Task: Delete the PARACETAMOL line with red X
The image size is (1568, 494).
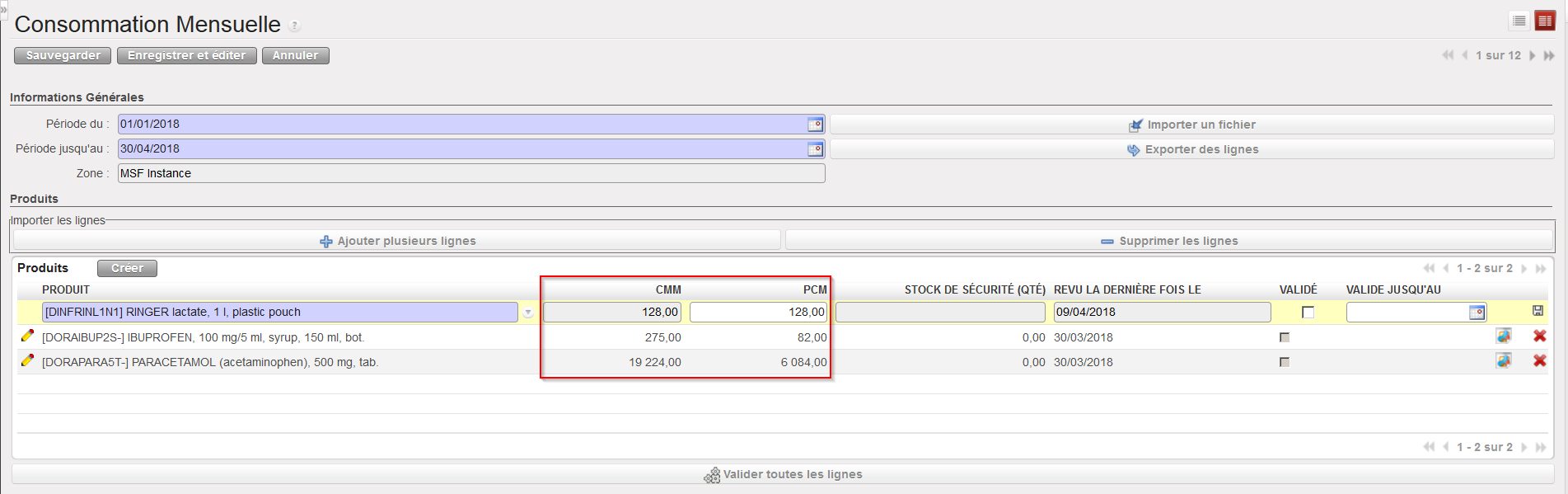Action: (x=1539, y=361)
